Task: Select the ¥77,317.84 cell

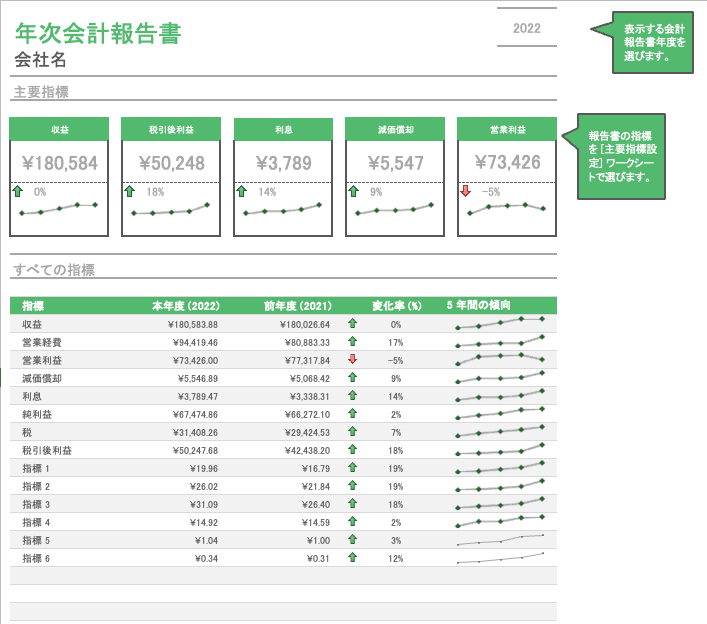Action: (x=307, y=361)
